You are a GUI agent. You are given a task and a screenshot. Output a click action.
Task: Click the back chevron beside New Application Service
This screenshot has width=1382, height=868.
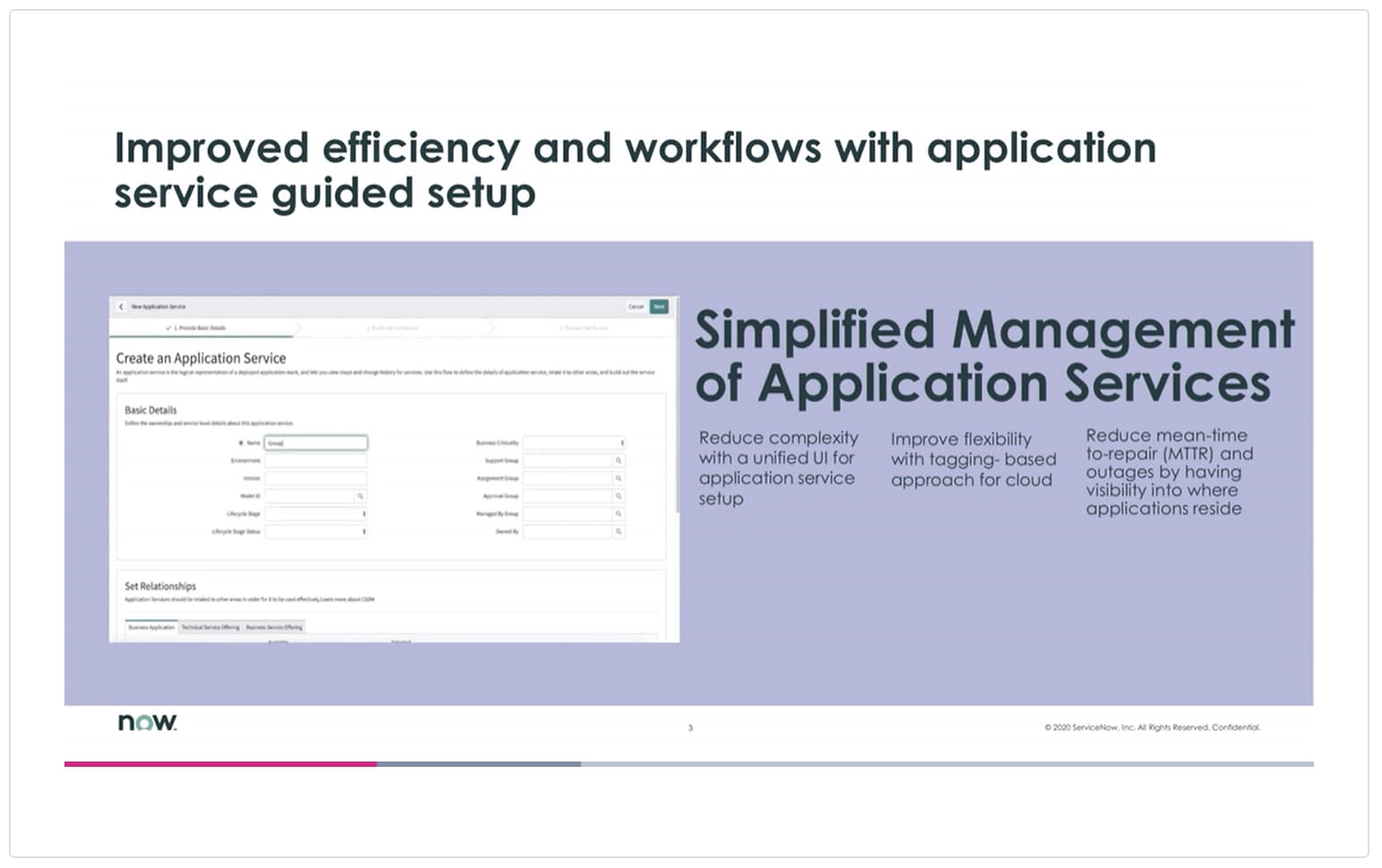pyautogui.click(x=121, y=306)
